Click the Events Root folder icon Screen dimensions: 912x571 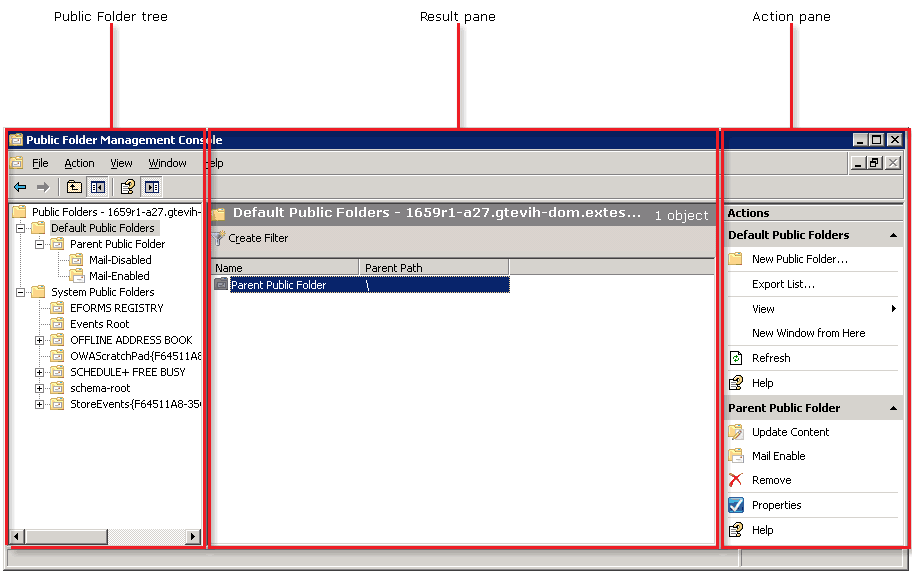[57, 324]
